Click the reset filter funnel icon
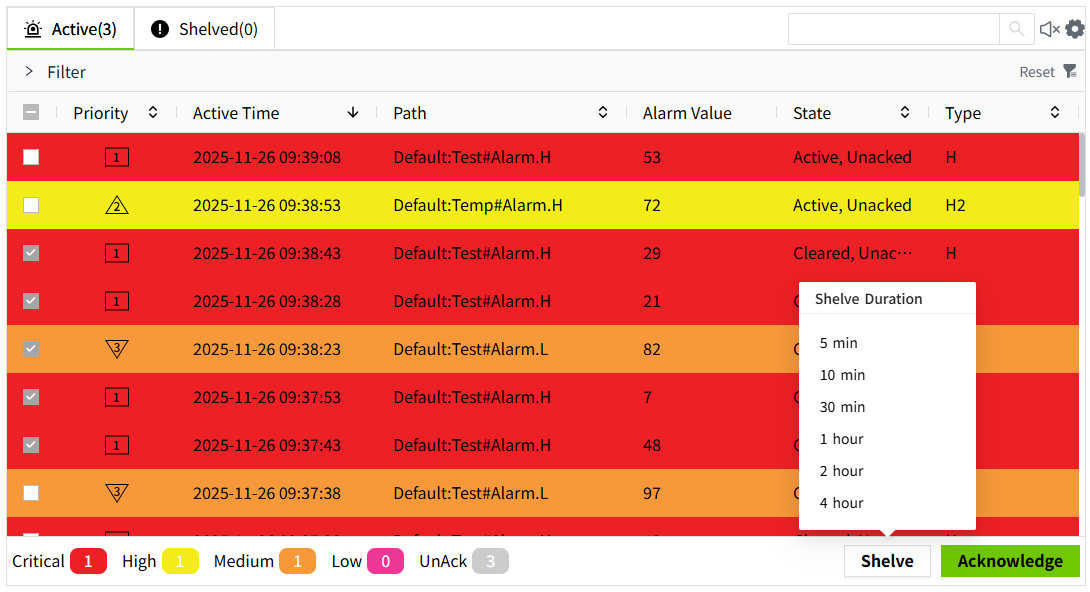The height and width of the screenshot is (592, 1090). 1070,71
